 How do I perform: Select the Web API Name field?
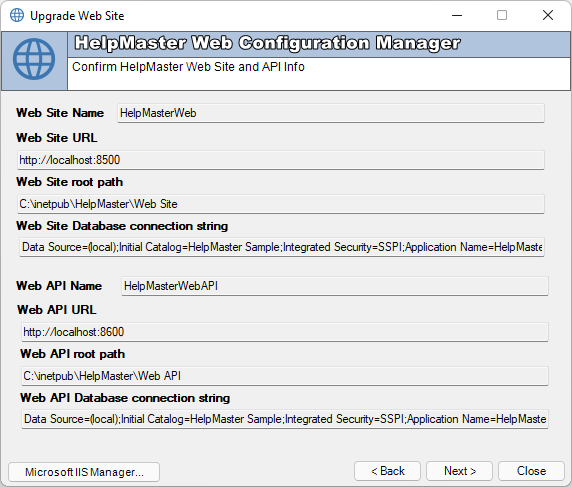(335, 286)
